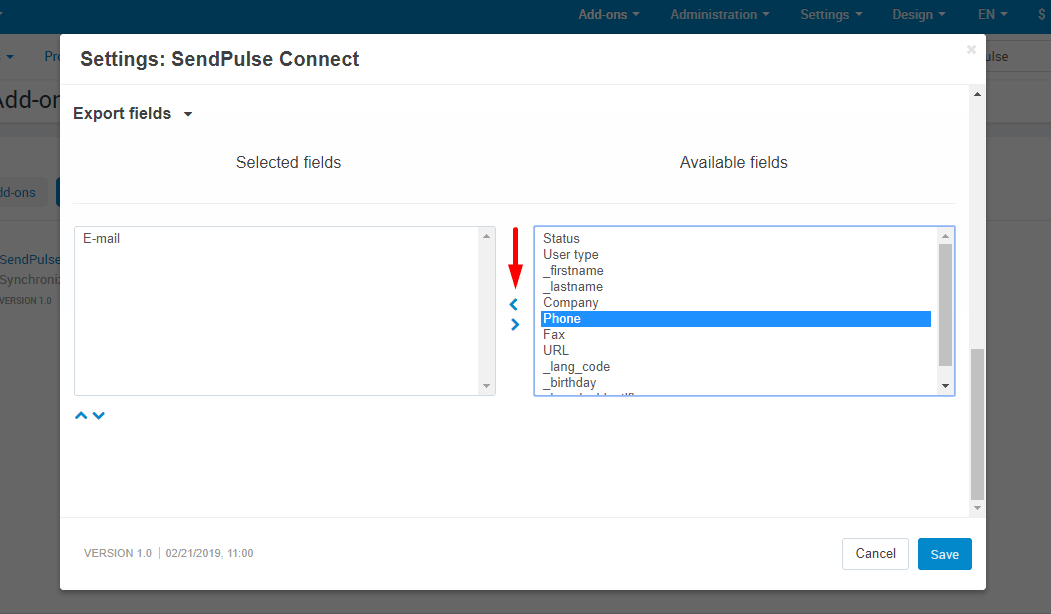Click the Save button
This screenshot has height=614, width=1051.
(944, 554)
